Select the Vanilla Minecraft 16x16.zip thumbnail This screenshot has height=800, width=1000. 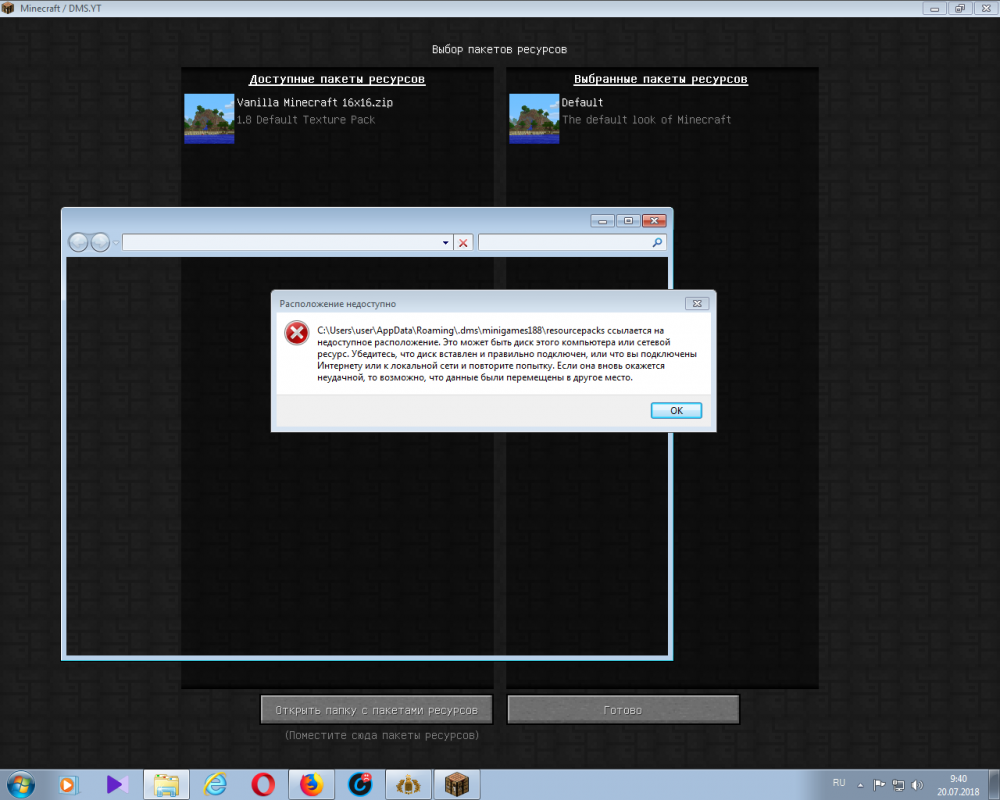pyautogui.click(x=209, y=119)
